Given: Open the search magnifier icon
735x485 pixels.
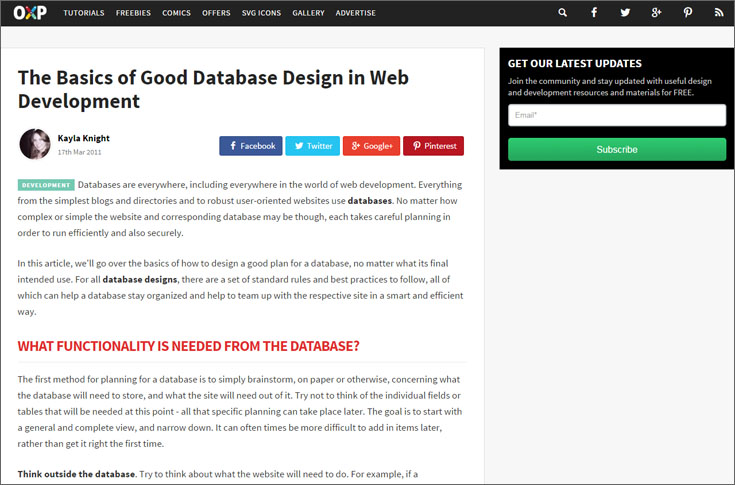Looking at the screenshot, I should (x=562, y=13).
